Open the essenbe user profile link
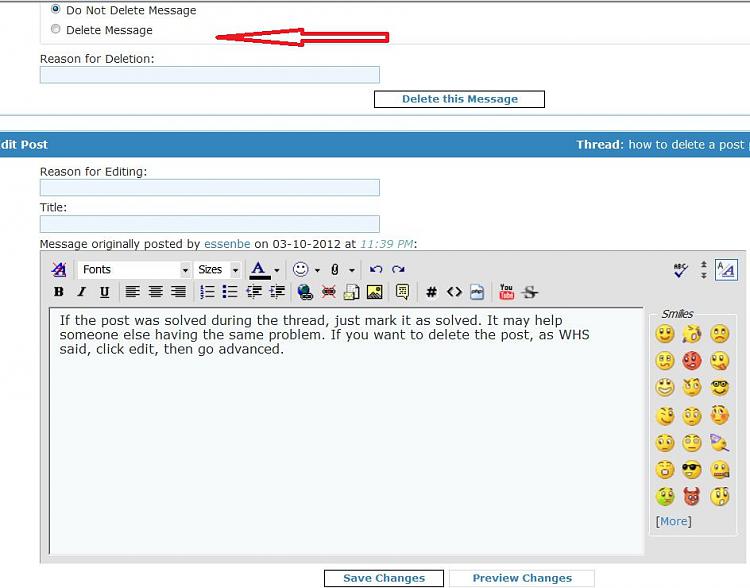750x588 pixels. coord(227,244)
